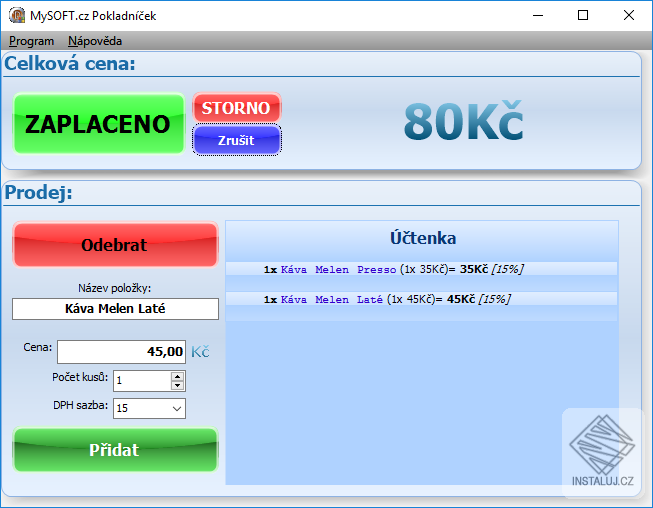
Task: Click the Celková cena heading
Action: pyautogui.click(x=70, y=64)
